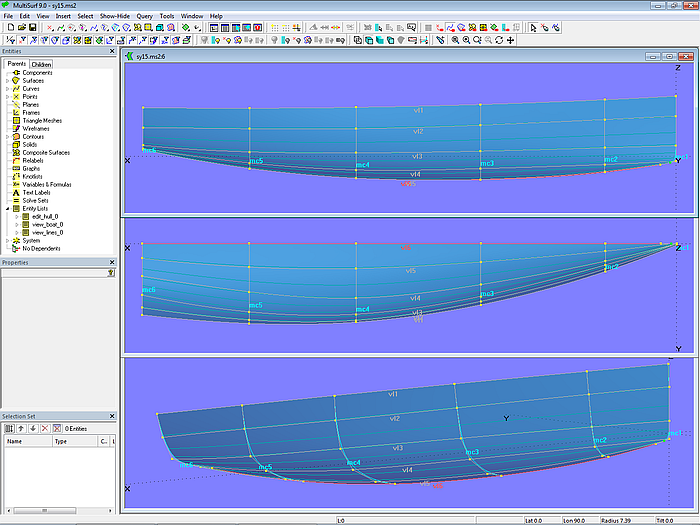Expand the edit_hull_0 entity list

pyautogui.click(x=16, y=216)
